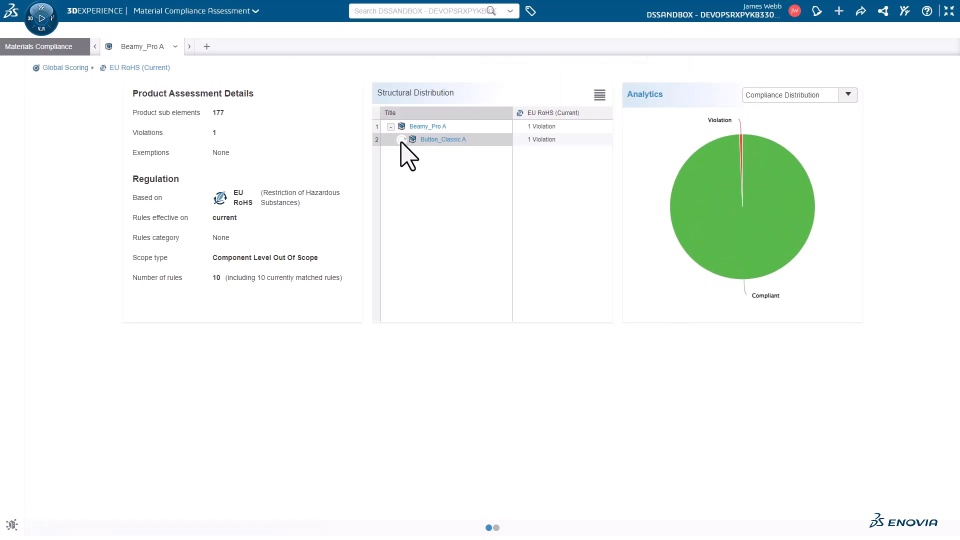This screenshot has height=540, width=960.
Task: Click the Analytics panel title
Action: (645, 94)
